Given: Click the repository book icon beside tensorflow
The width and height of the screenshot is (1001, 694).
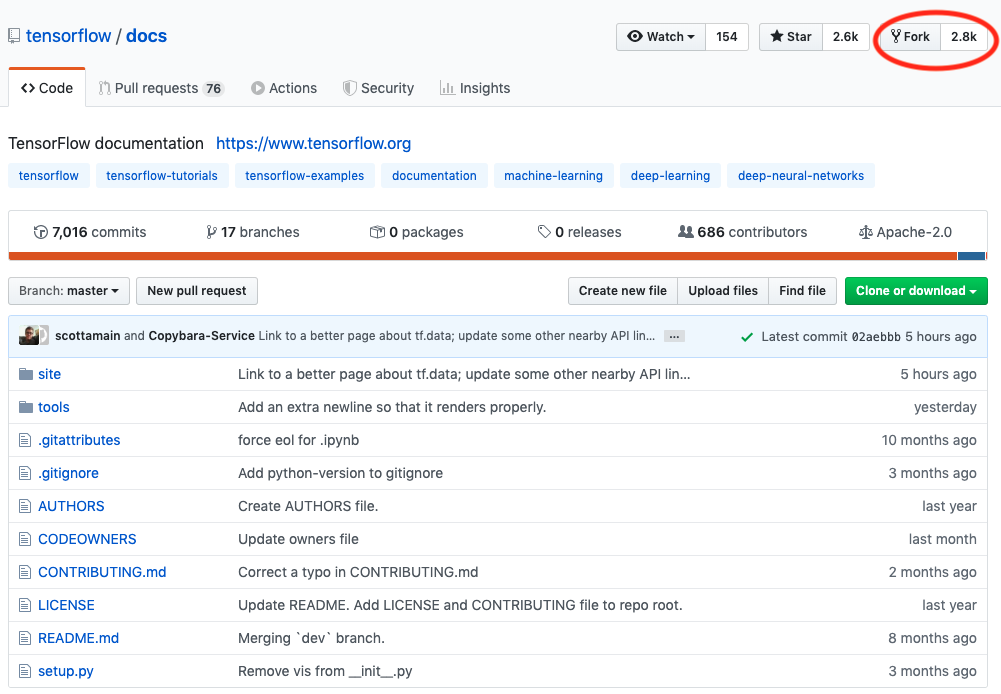Looking at the screenshot, I should point(14,36).
